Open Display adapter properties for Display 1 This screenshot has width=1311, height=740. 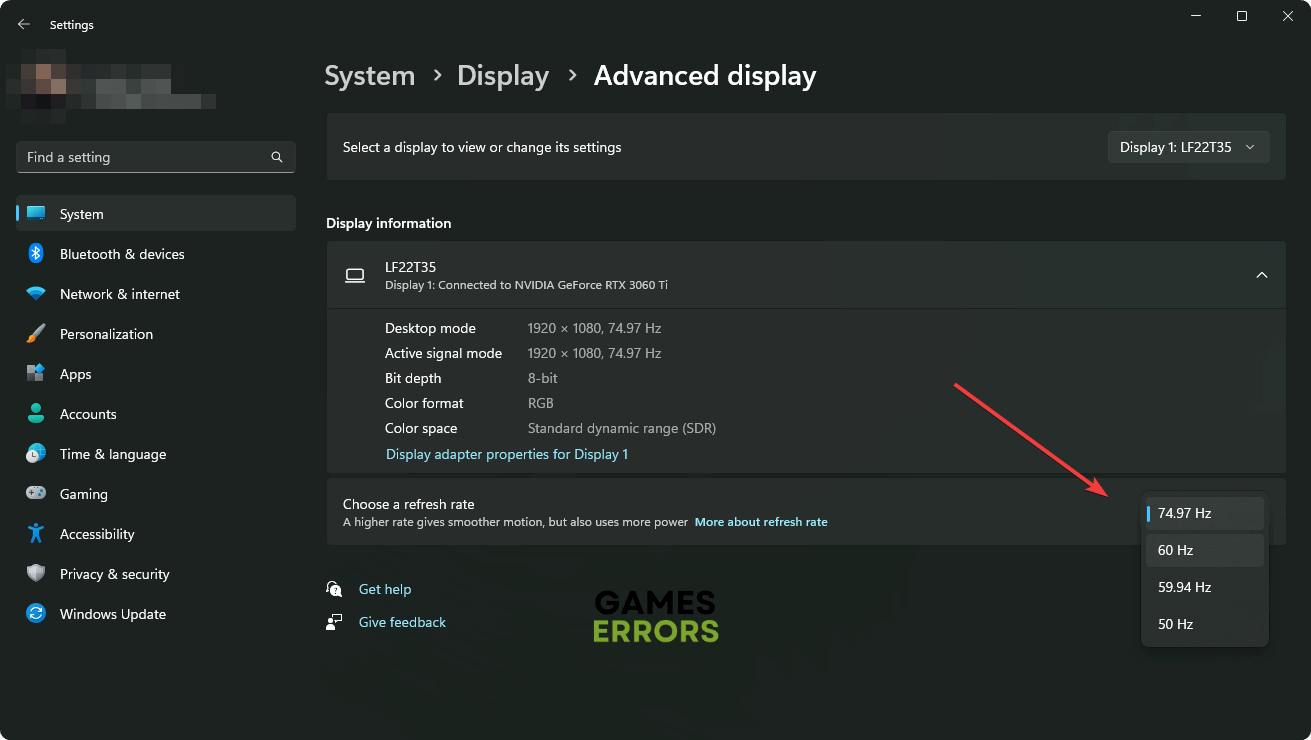[507, 453]
